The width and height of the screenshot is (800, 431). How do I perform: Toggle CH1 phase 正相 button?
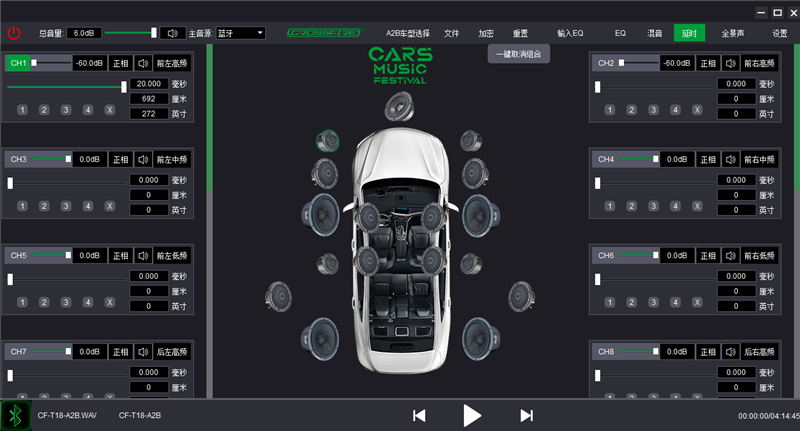(x=121, y=63)
